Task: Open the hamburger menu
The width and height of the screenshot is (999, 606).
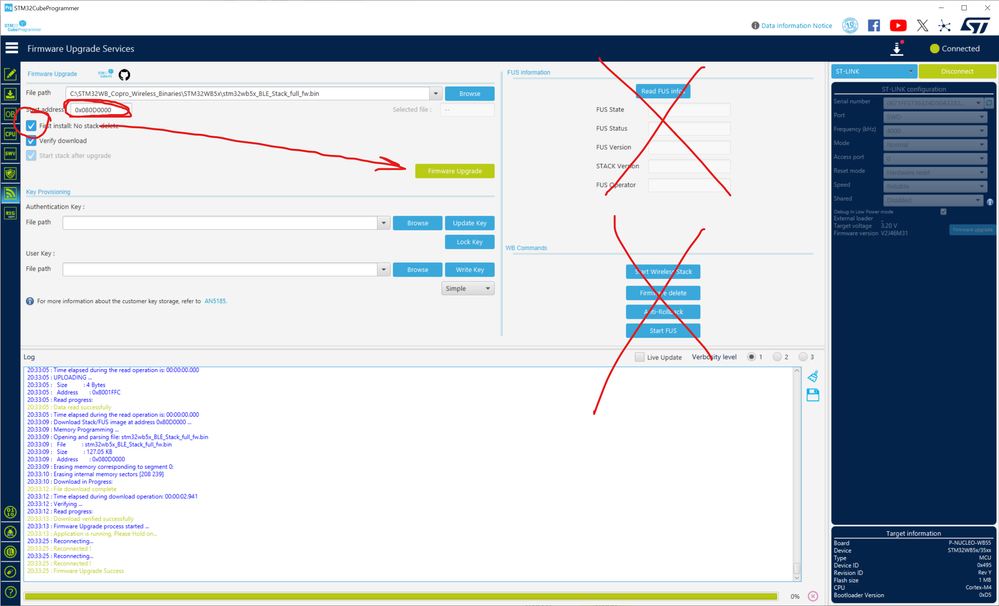Action: click(11, 48)
